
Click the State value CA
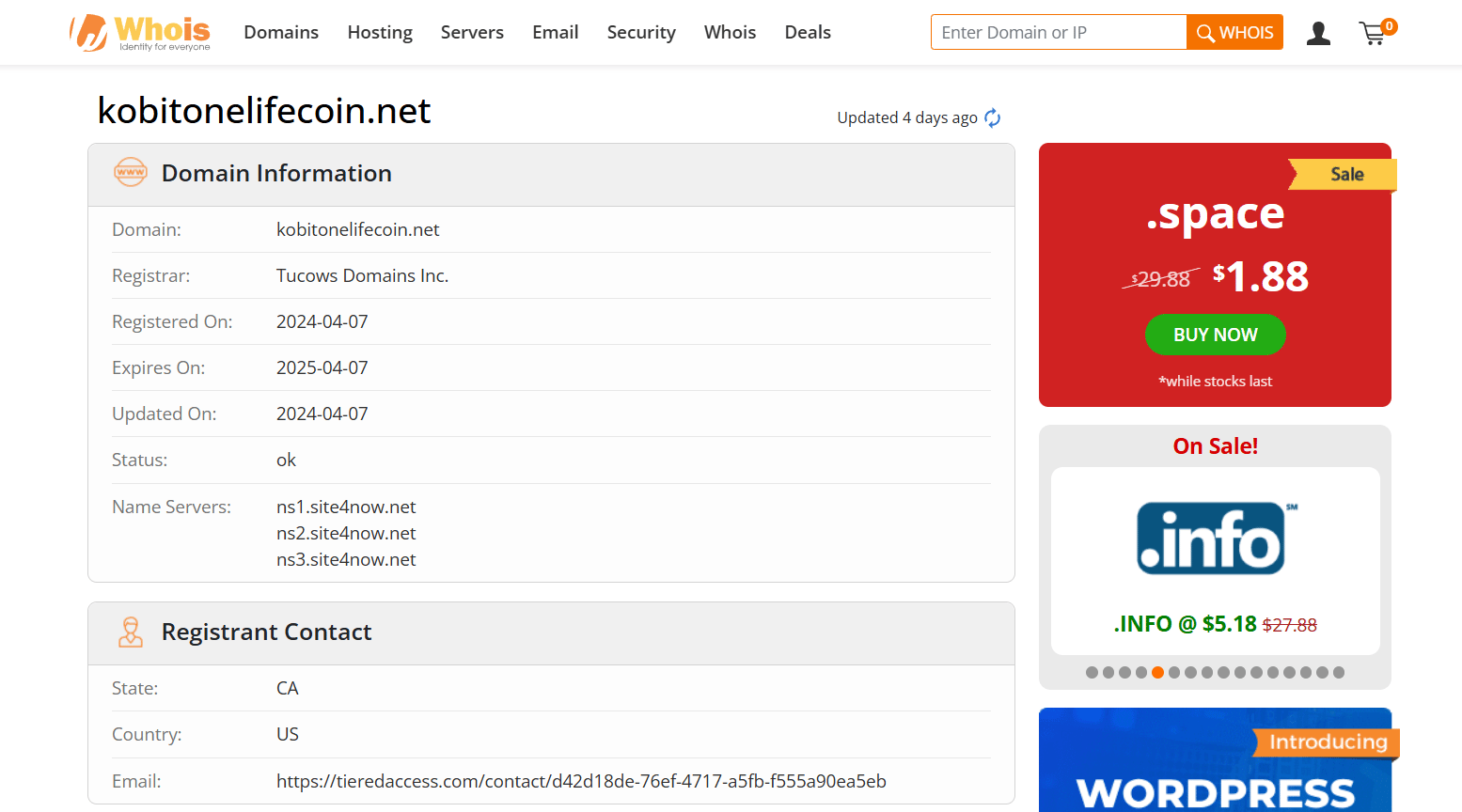pyautogui.click(x=287, y=688)
